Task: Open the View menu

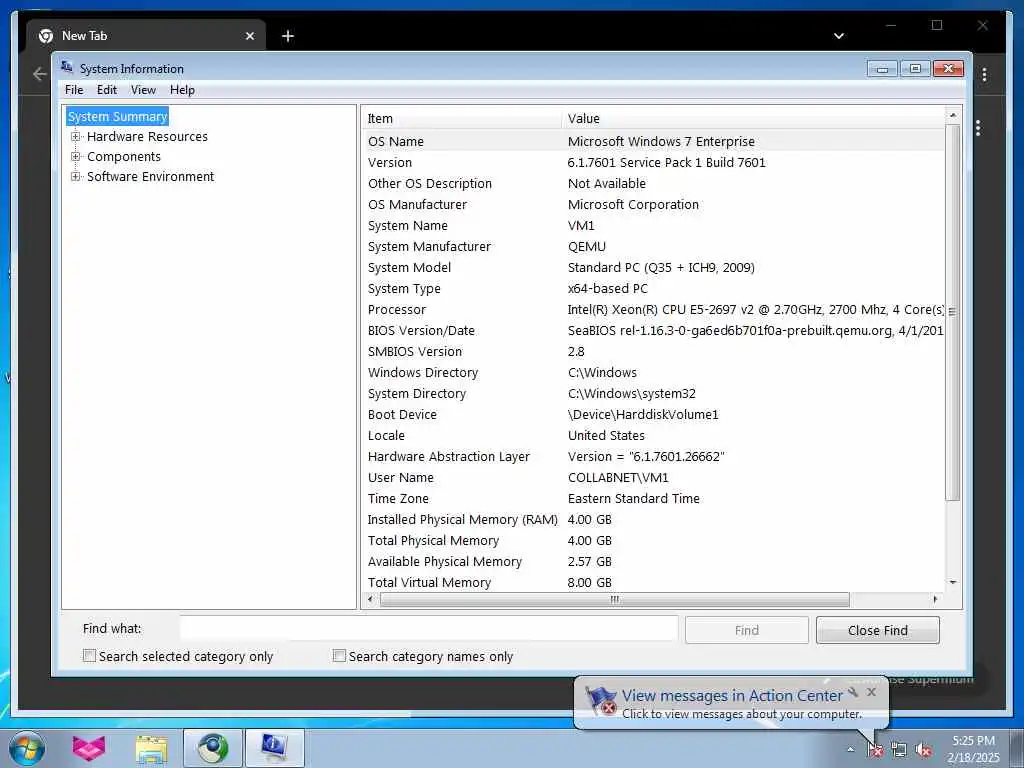Action: click(x=143, y=90)
